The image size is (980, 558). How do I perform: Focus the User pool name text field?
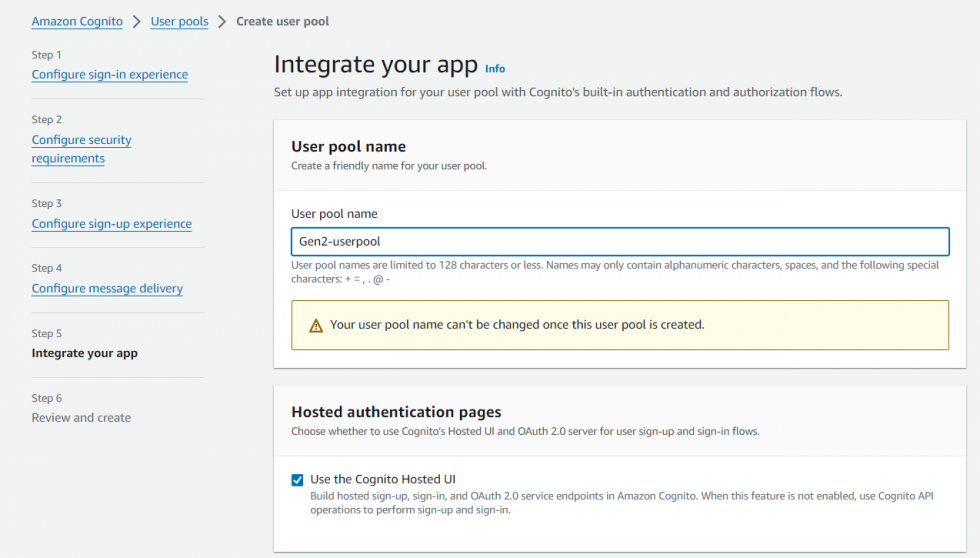(x=619, y=241)
